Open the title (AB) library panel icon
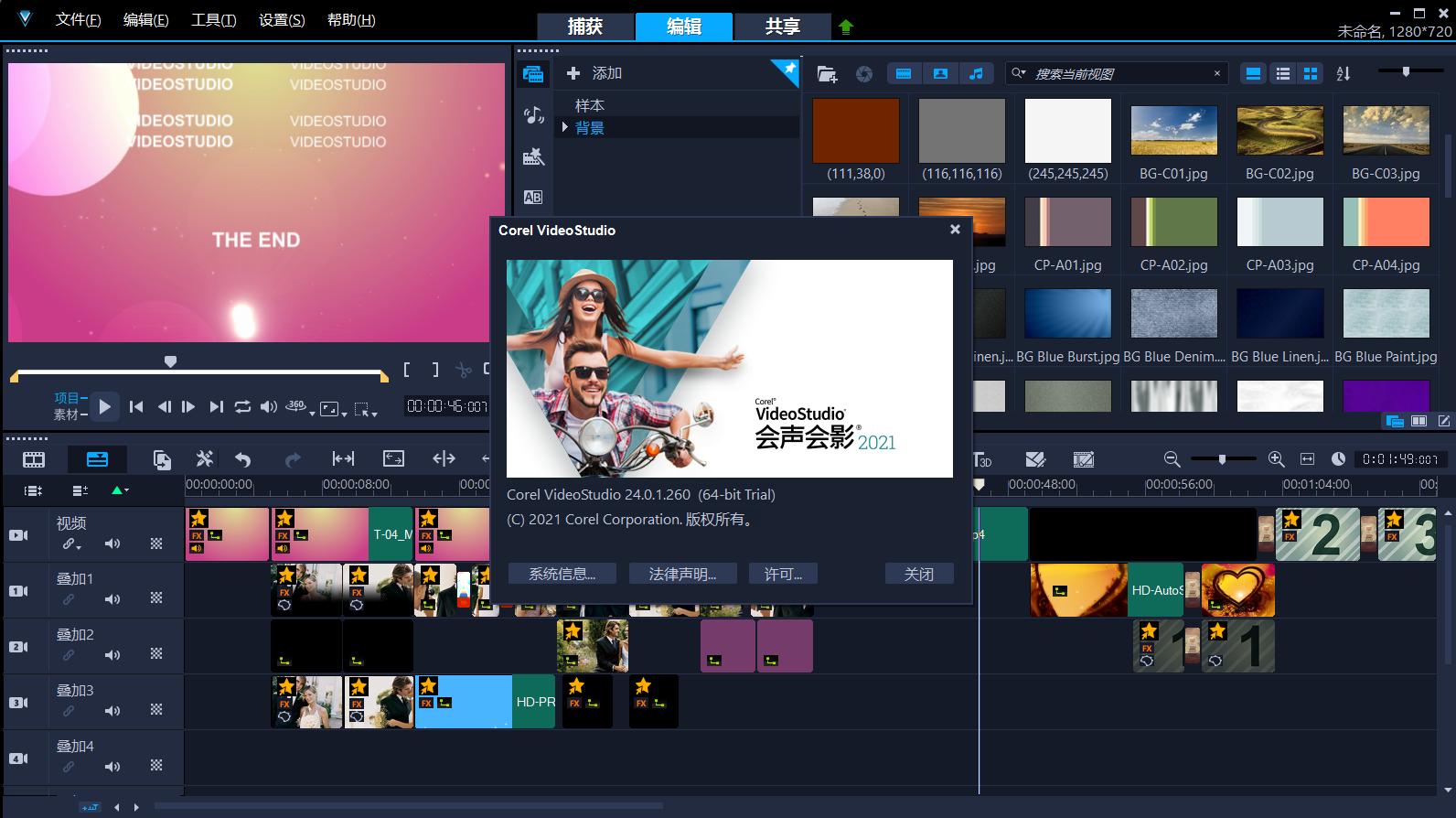The image size is (1456, 818). click(533, 197)
